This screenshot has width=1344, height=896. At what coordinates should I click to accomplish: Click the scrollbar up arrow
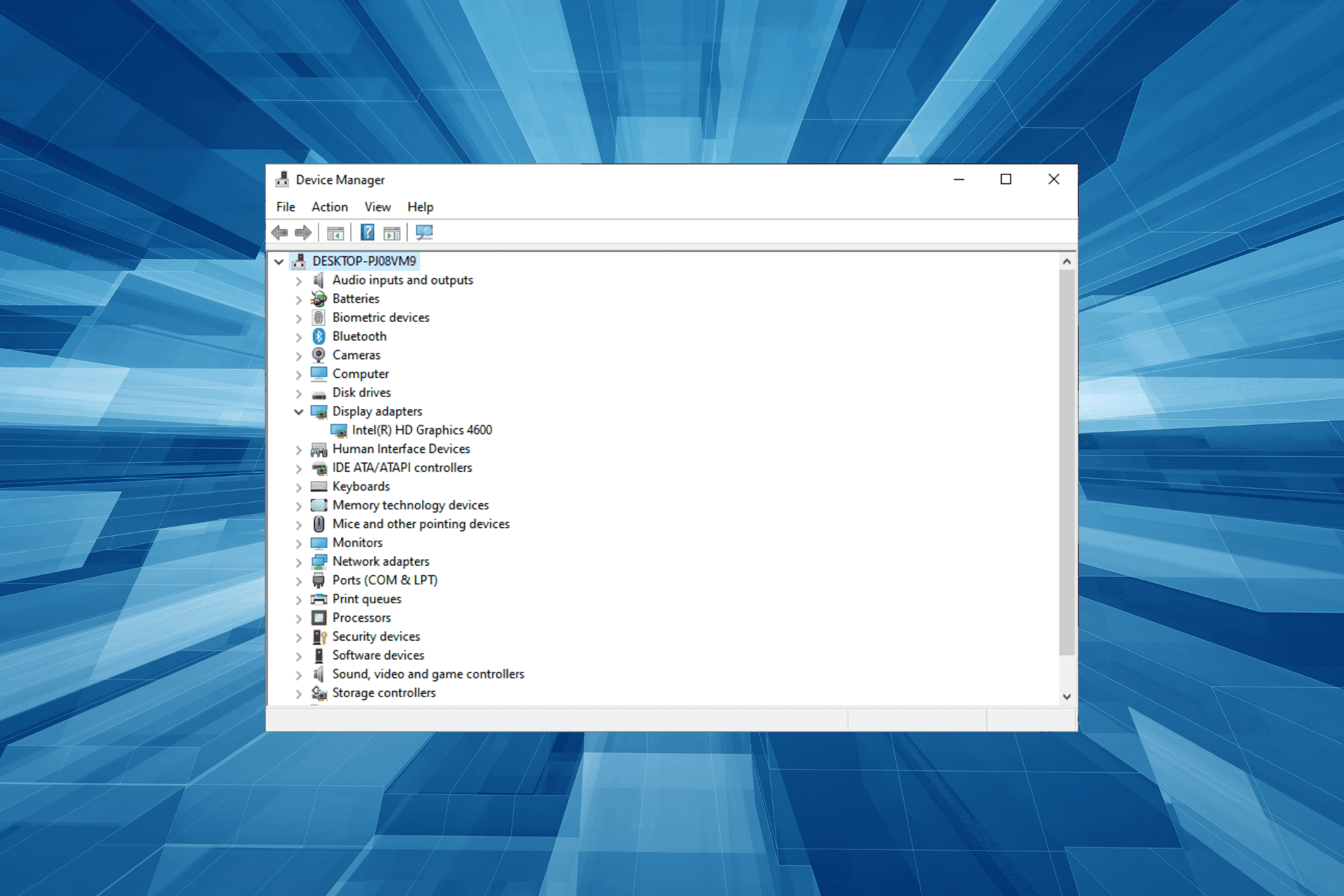coord(1067,261)
